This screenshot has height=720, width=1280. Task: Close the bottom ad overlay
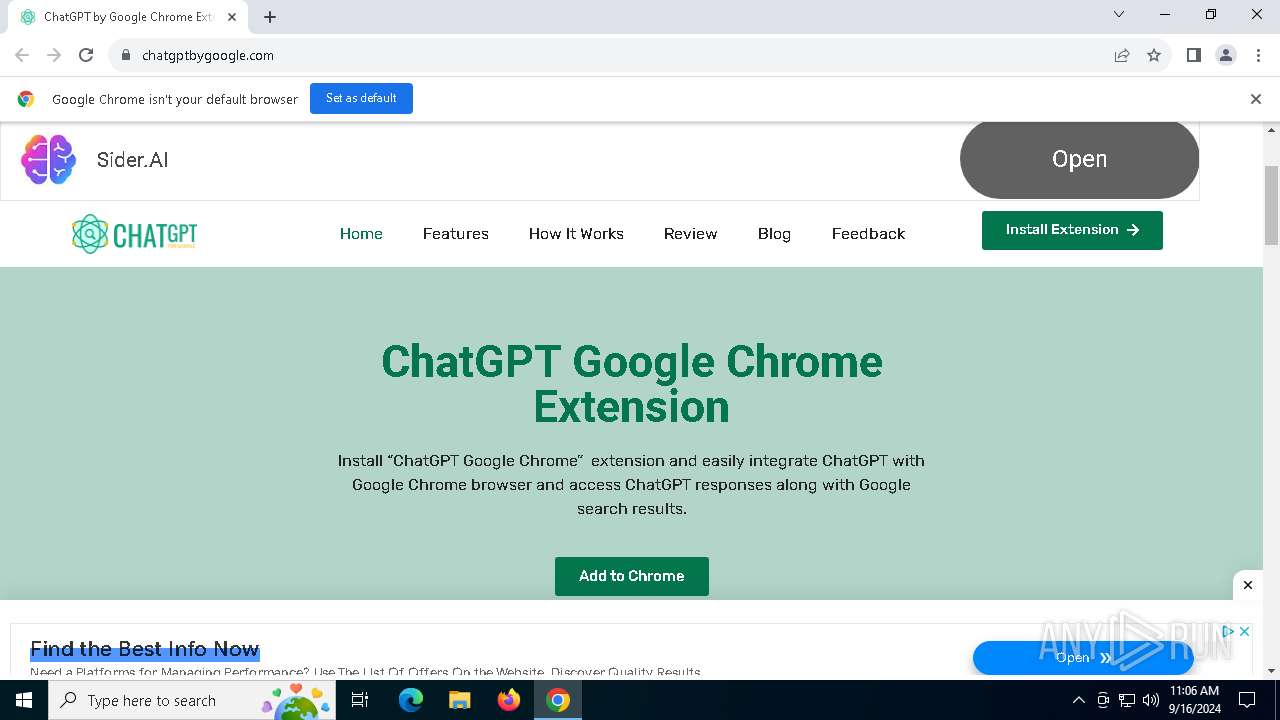coord(1248,585)
